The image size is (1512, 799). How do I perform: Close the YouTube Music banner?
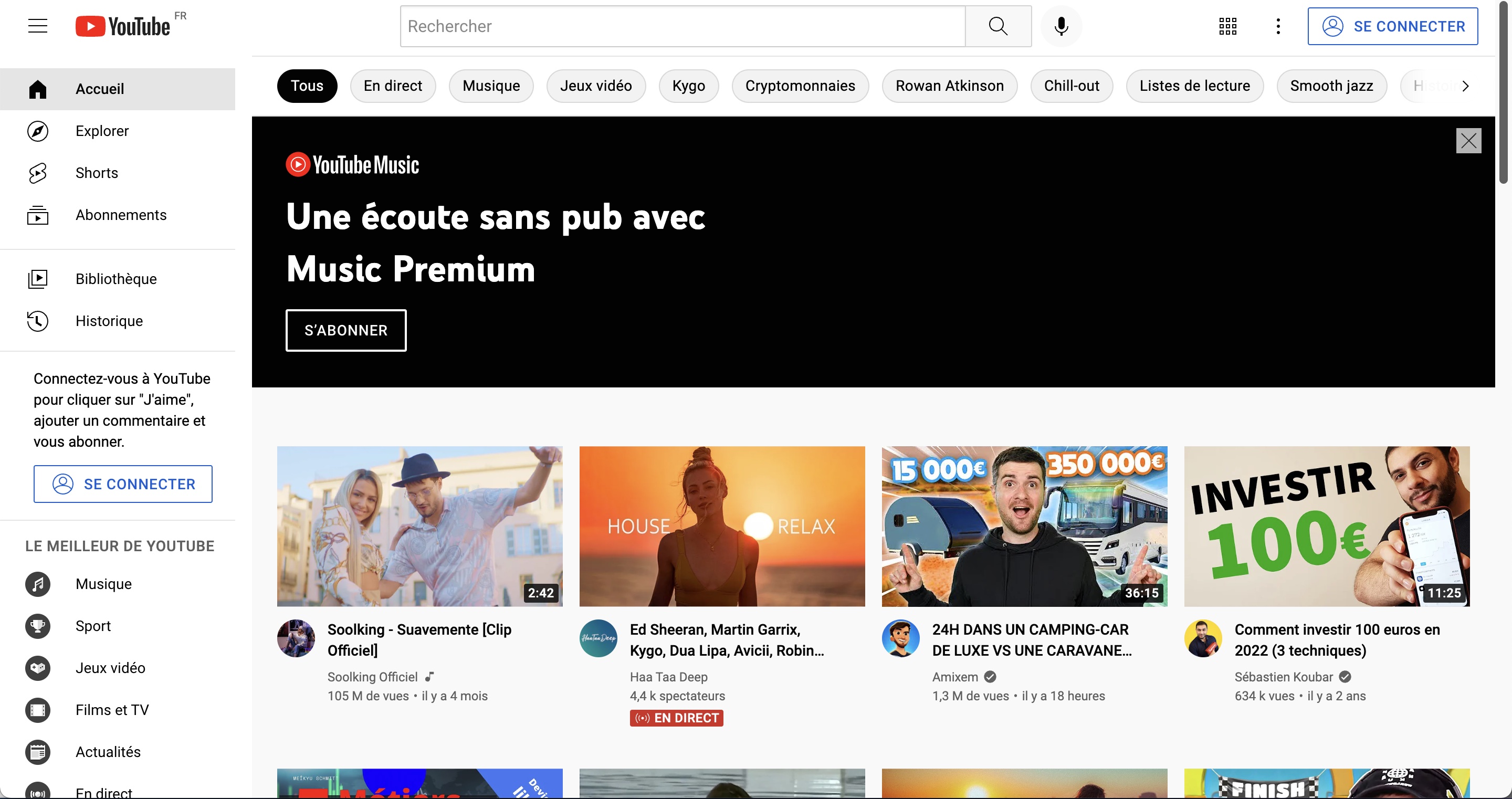[1468, 141]
